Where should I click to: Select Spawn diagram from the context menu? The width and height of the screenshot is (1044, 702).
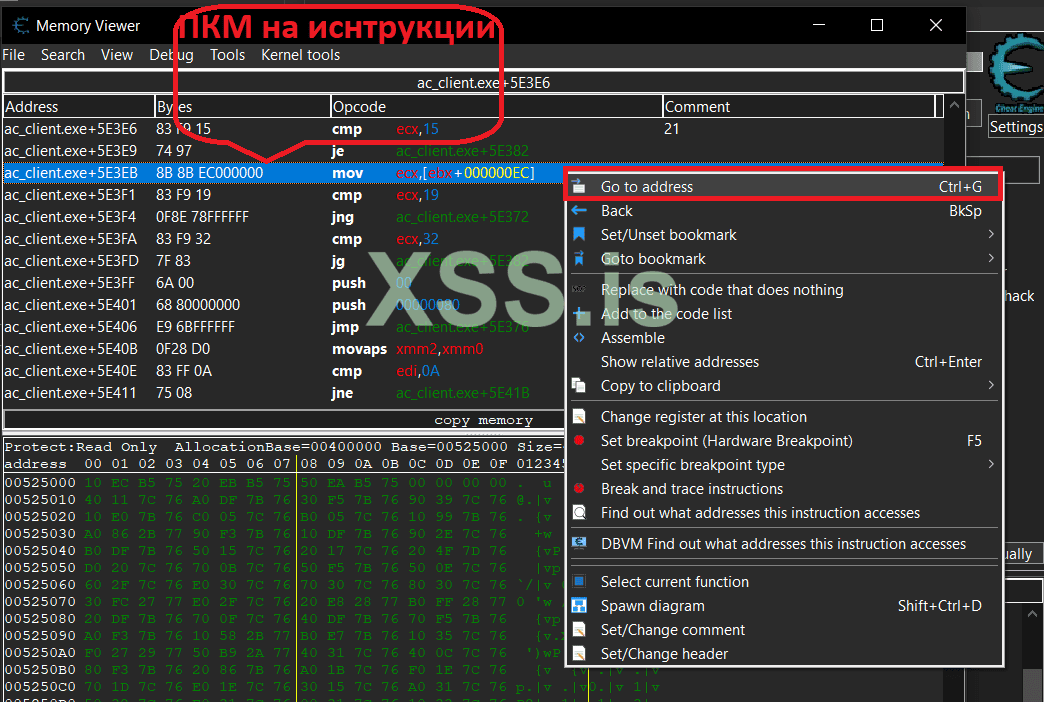783,605
